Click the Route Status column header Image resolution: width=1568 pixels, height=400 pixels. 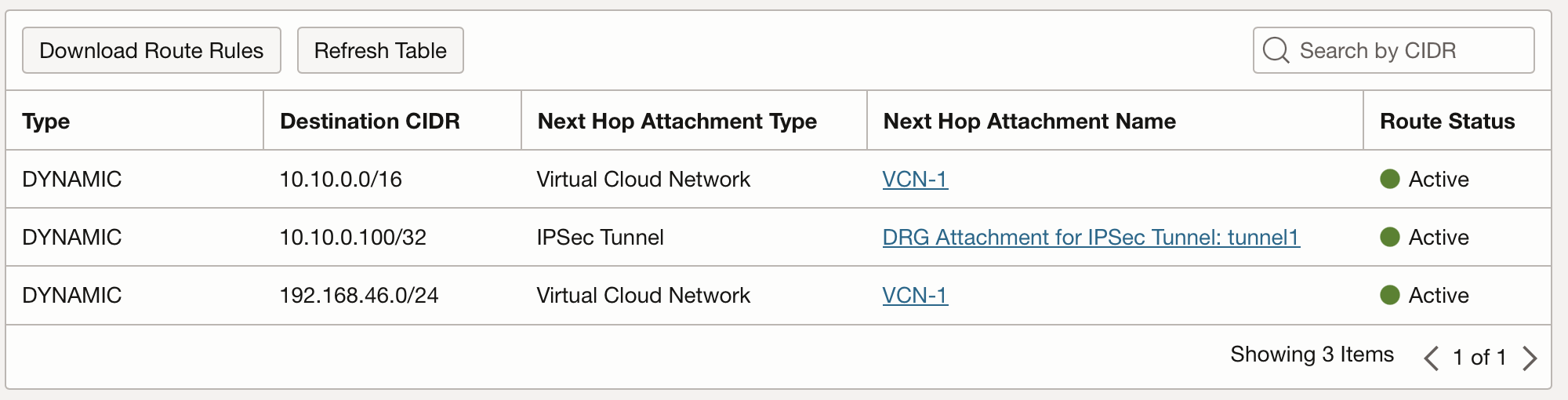(x=1446, y=122)
